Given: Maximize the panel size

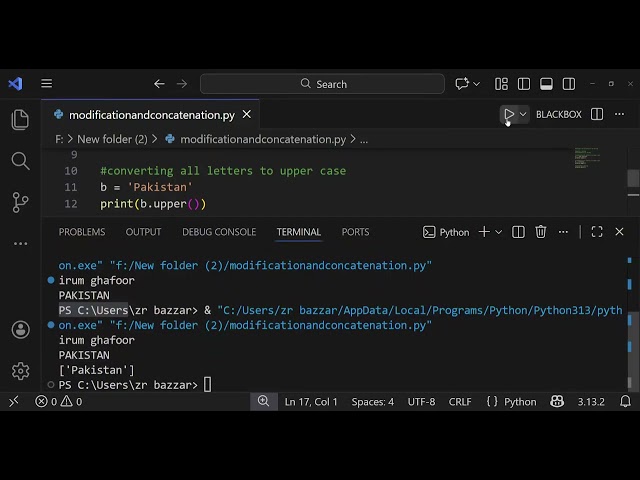Looking at the screenshot, I should 597,232.
